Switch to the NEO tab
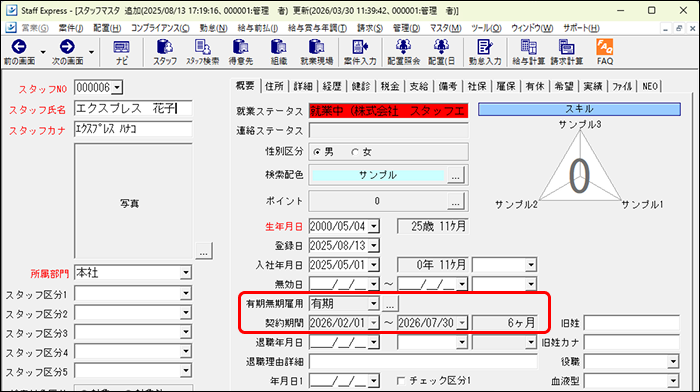This screenshot has height=392, width=700. click(650, 86)
